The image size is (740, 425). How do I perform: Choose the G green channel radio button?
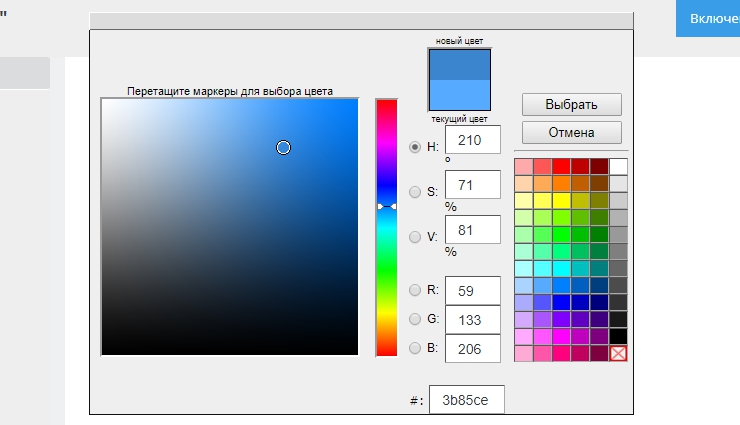point(416,319)
